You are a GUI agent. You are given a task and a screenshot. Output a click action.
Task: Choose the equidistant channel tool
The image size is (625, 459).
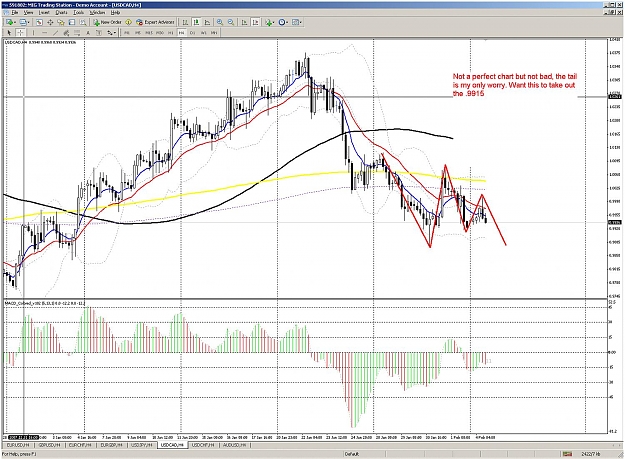pyautogui.click(x=66, y=33)
